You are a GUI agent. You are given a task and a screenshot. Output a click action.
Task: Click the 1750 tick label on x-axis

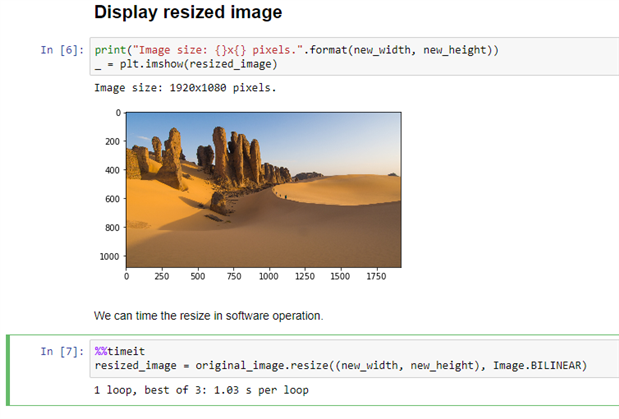[375, 275]
